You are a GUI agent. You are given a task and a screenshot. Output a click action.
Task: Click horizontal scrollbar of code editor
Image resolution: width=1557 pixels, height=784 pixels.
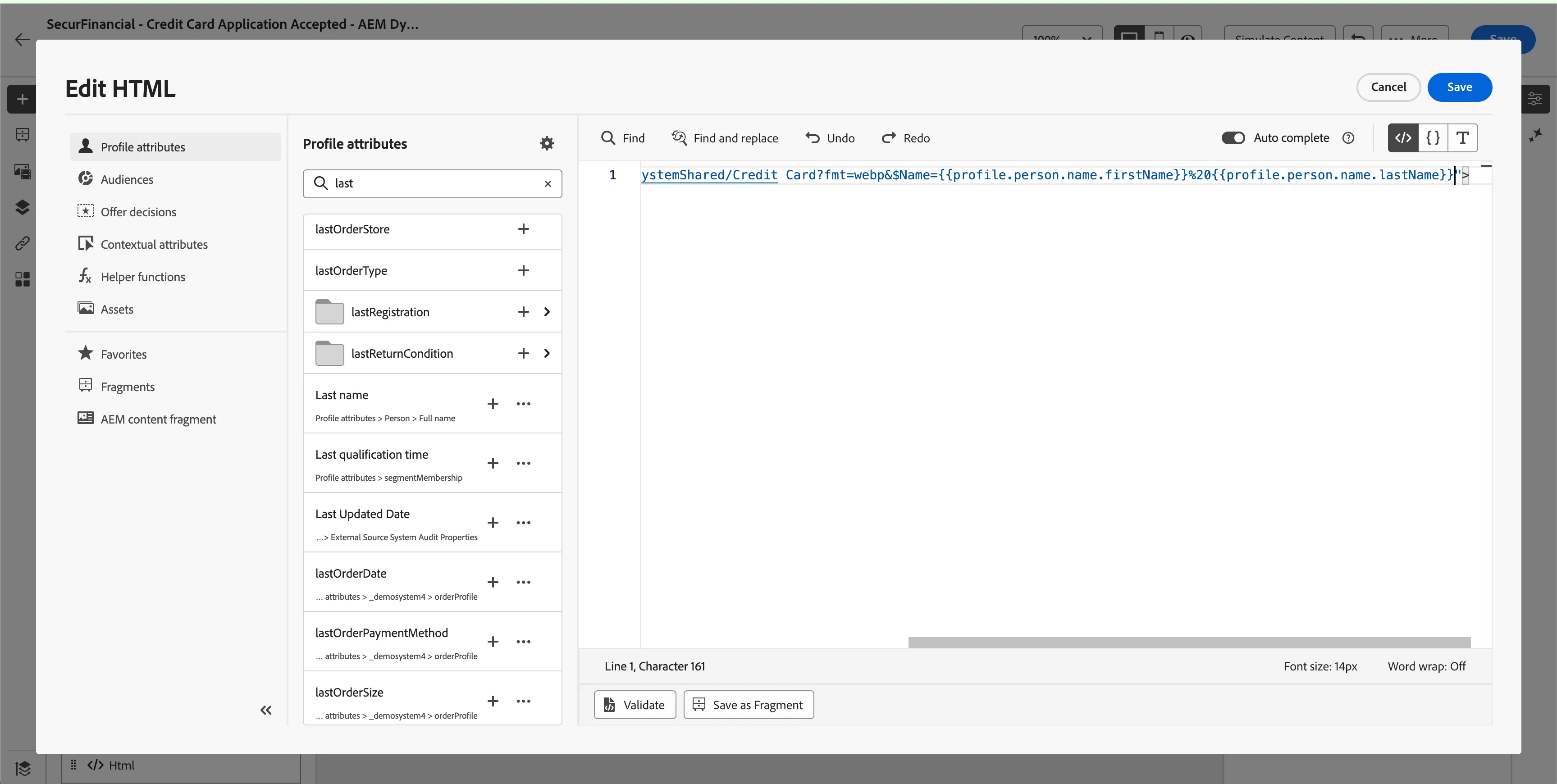click(1189, 642)
